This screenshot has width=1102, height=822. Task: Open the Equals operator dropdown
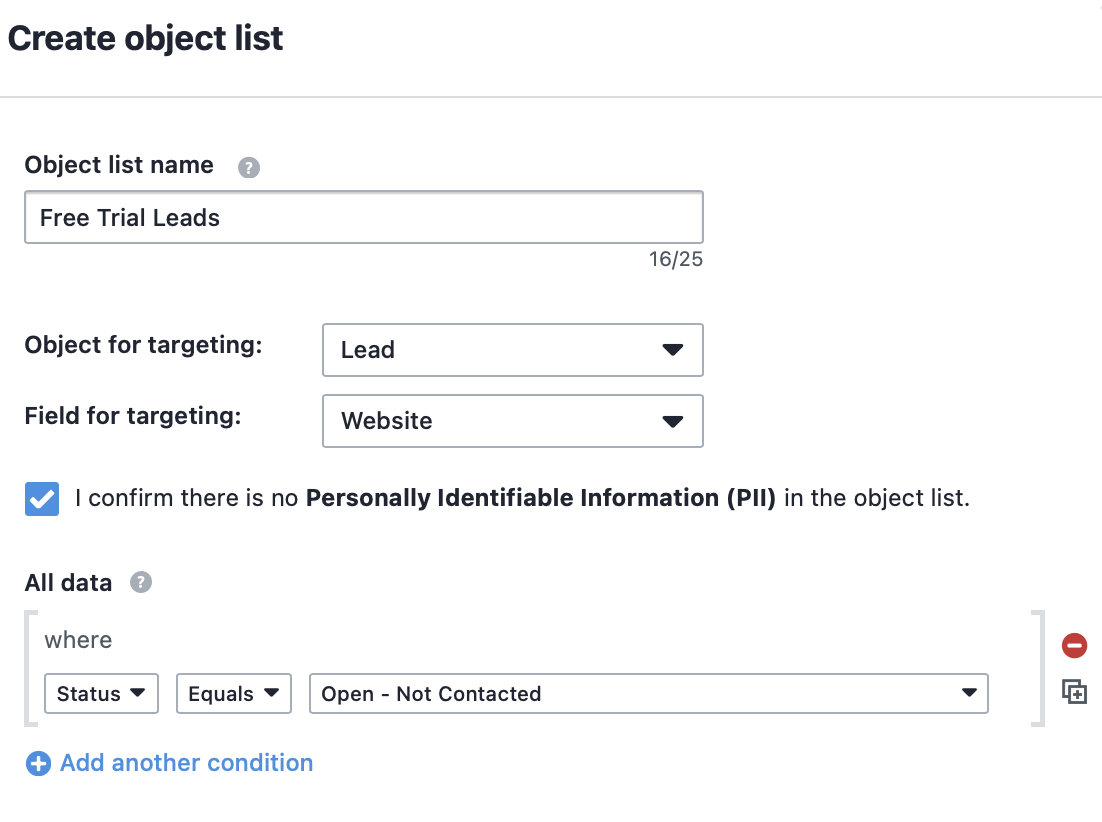click(x=234, y=693)
